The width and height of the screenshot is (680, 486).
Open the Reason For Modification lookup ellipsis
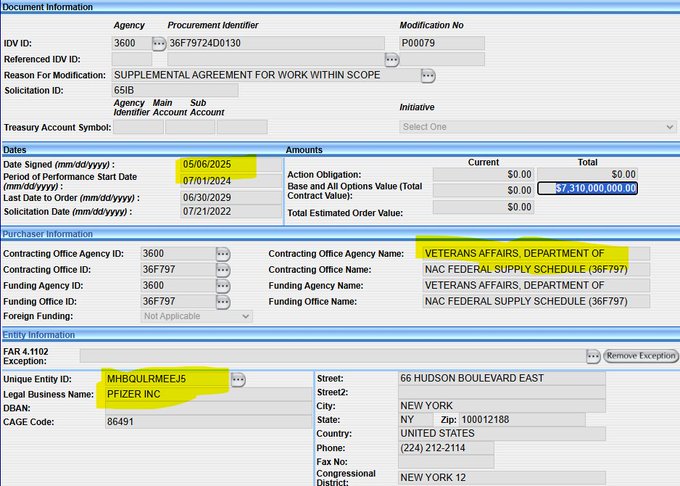pyautogui.click(x=428, y=75)
